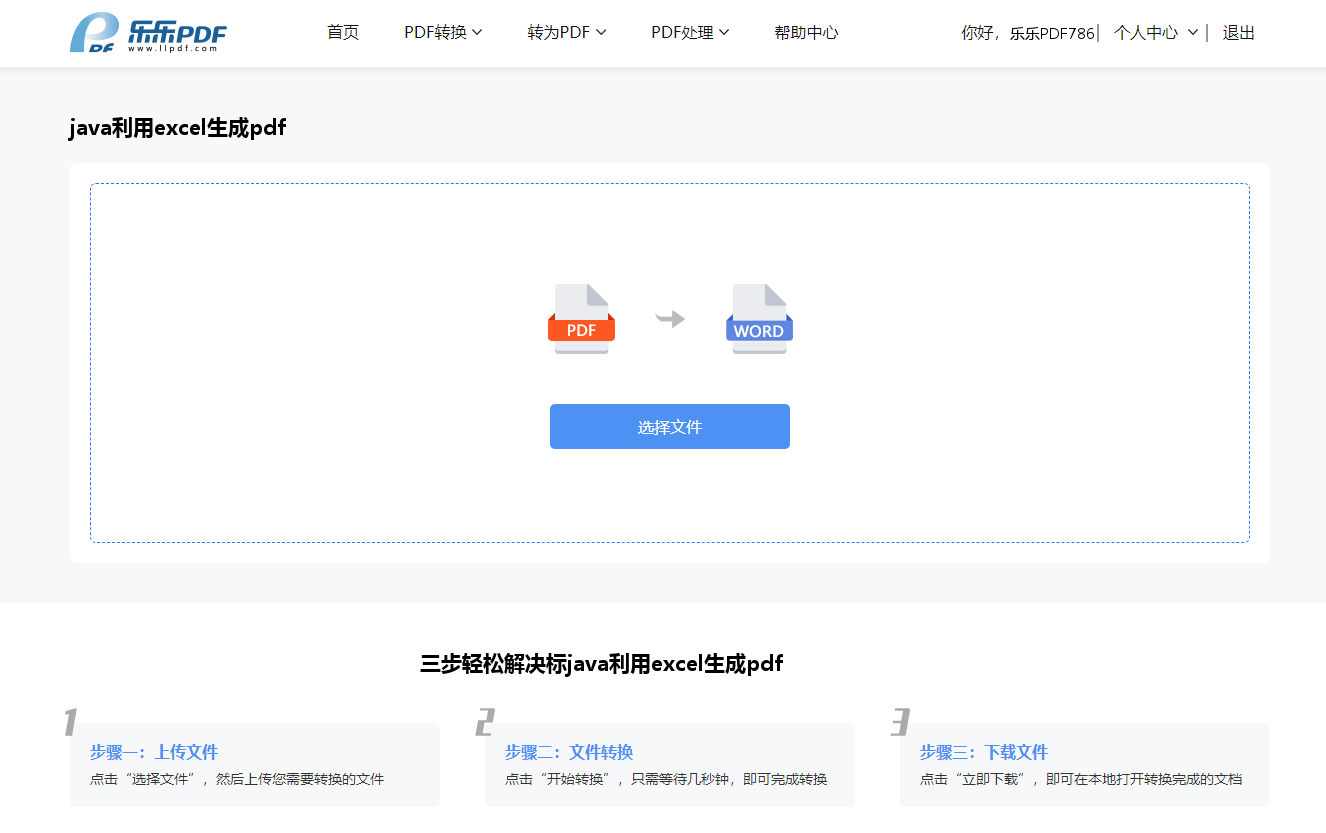Expand the 转为PDF dropdown menu
This screenshot has height=833, width=1326.
[x=567, y=33]
